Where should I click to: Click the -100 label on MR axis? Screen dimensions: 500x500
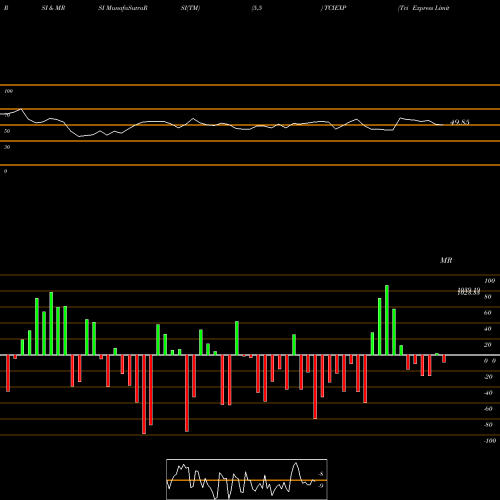490,441
